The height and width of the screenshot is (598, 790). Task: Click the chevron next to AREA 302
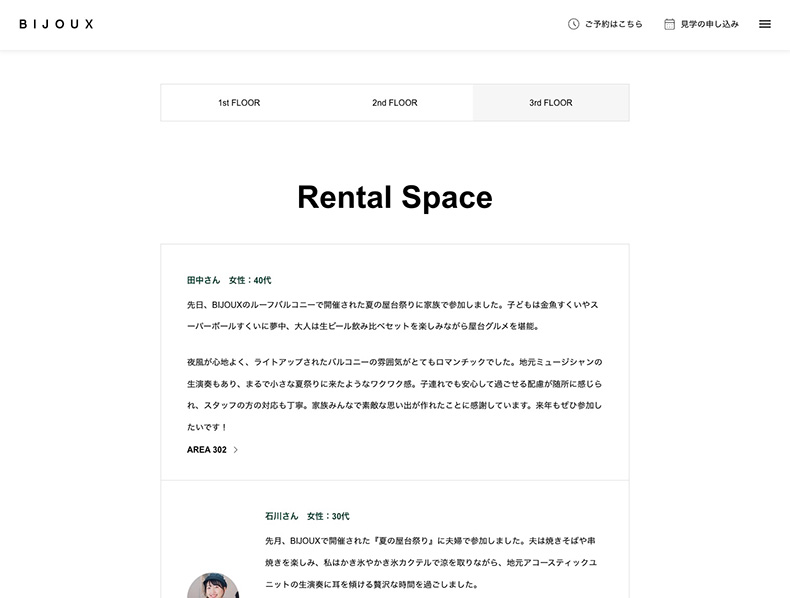235,450
